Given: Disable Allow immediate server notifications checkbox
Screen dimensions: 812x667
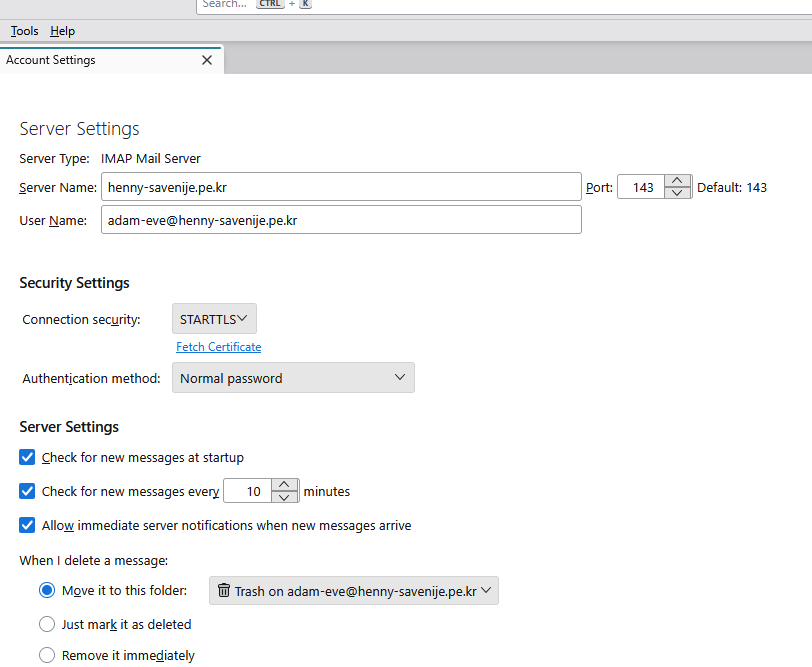Looking at the screenshot, I should click(27, 525).
